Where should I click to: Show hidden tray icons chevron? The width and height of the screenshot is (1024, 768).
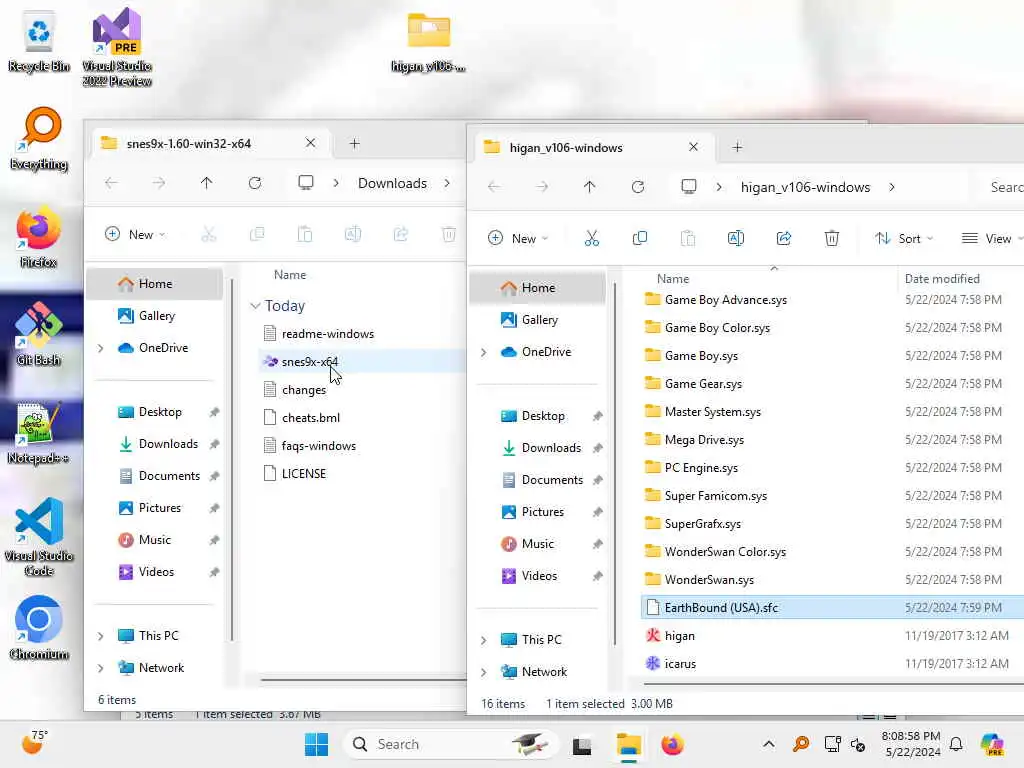[x=769, y=744]
